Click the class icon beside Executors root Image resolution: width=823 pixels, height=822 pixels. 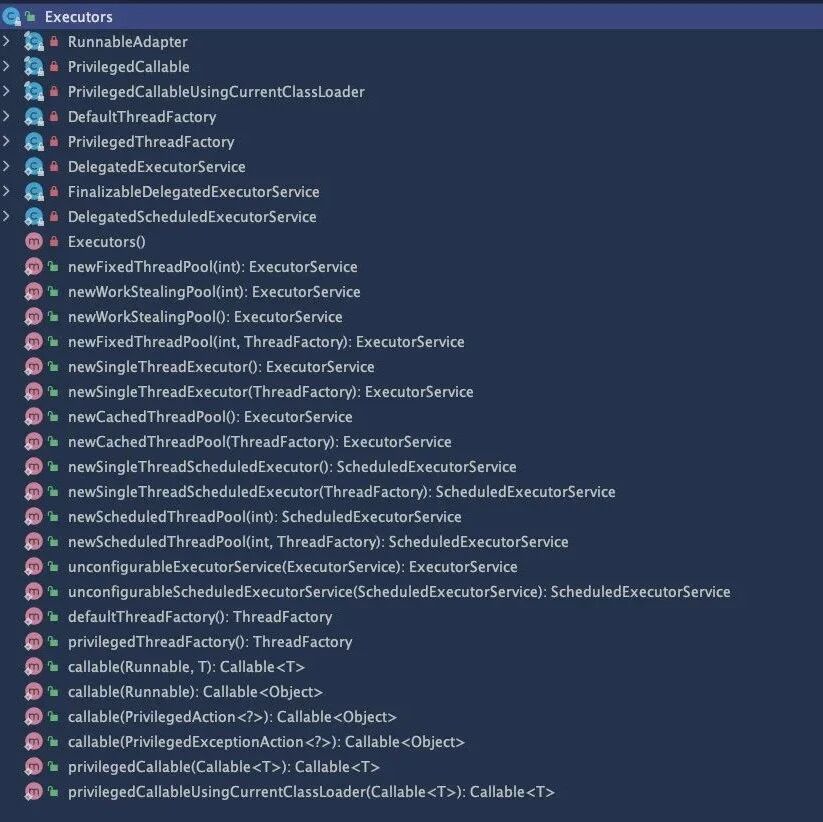[12, 16]
